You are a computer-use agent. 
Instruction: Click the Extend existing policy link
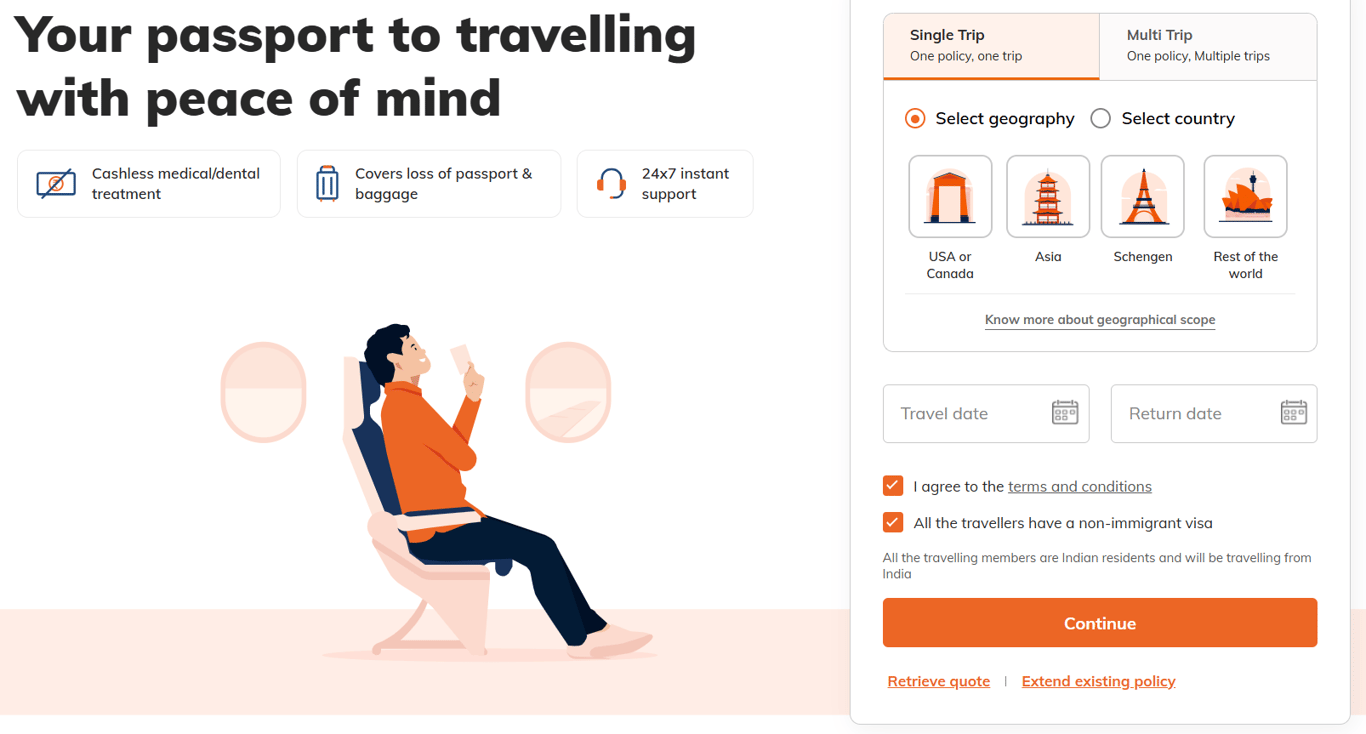(x=1098, y=681)
